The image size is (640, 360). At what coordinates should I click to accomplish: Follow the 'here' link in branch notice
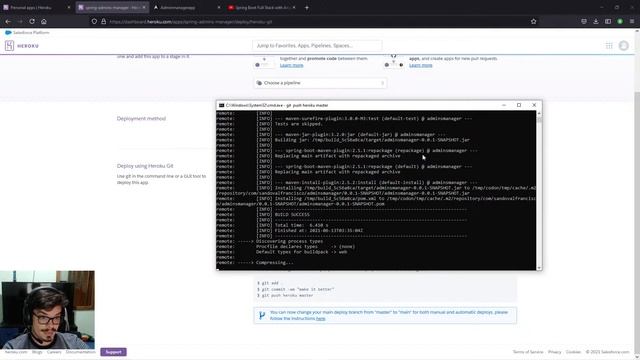(320, 318)
